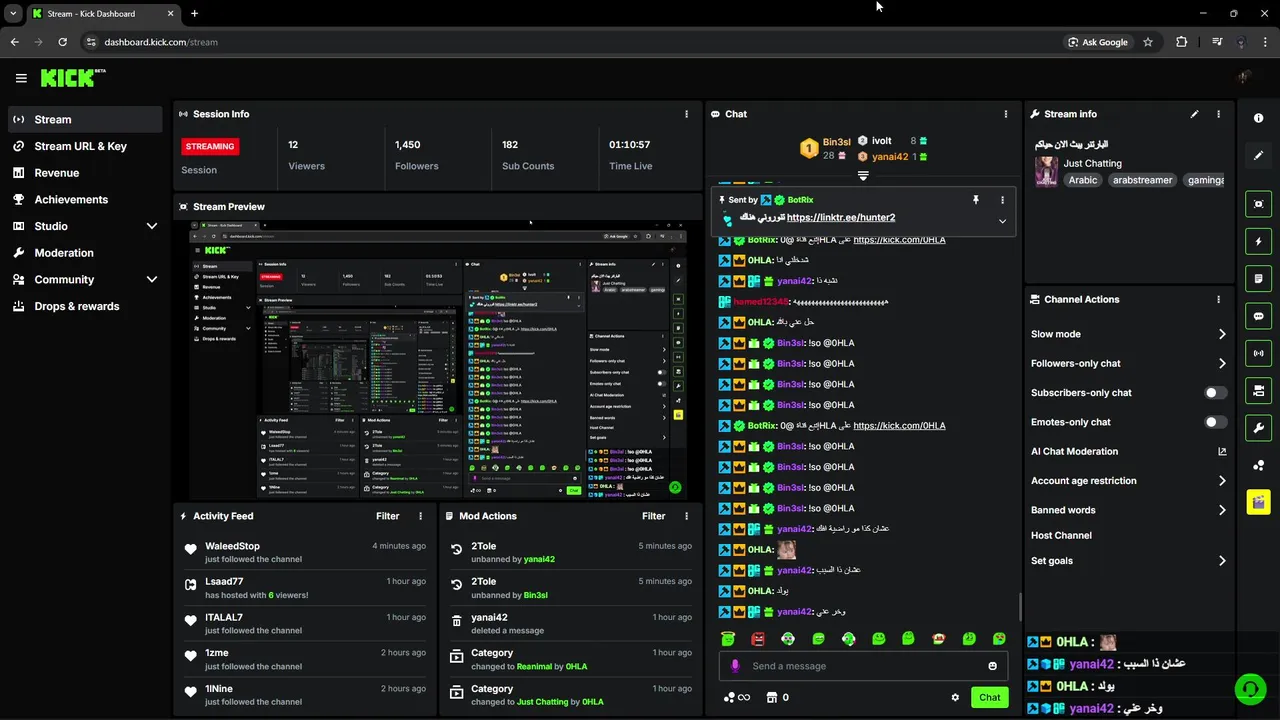Click the green headset support bubble
This screenshot has height=720, width=1280.
1249,688
